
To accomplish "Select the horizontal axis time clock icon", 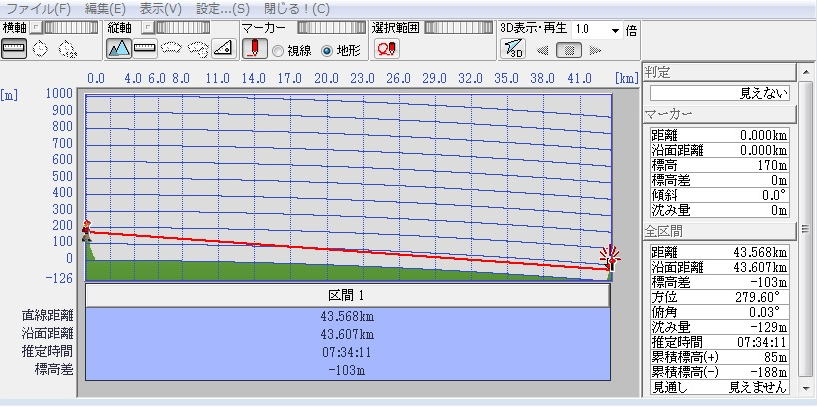I will click(40, 48).
